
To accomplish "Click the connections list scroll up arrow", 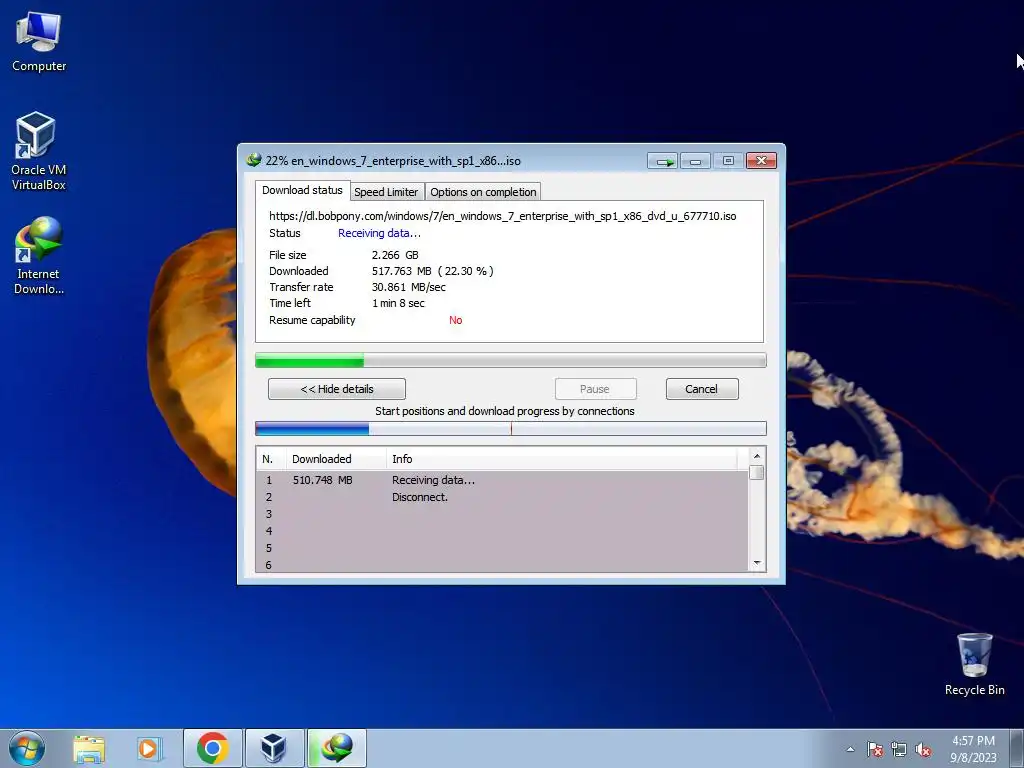I will pos(757,456).
